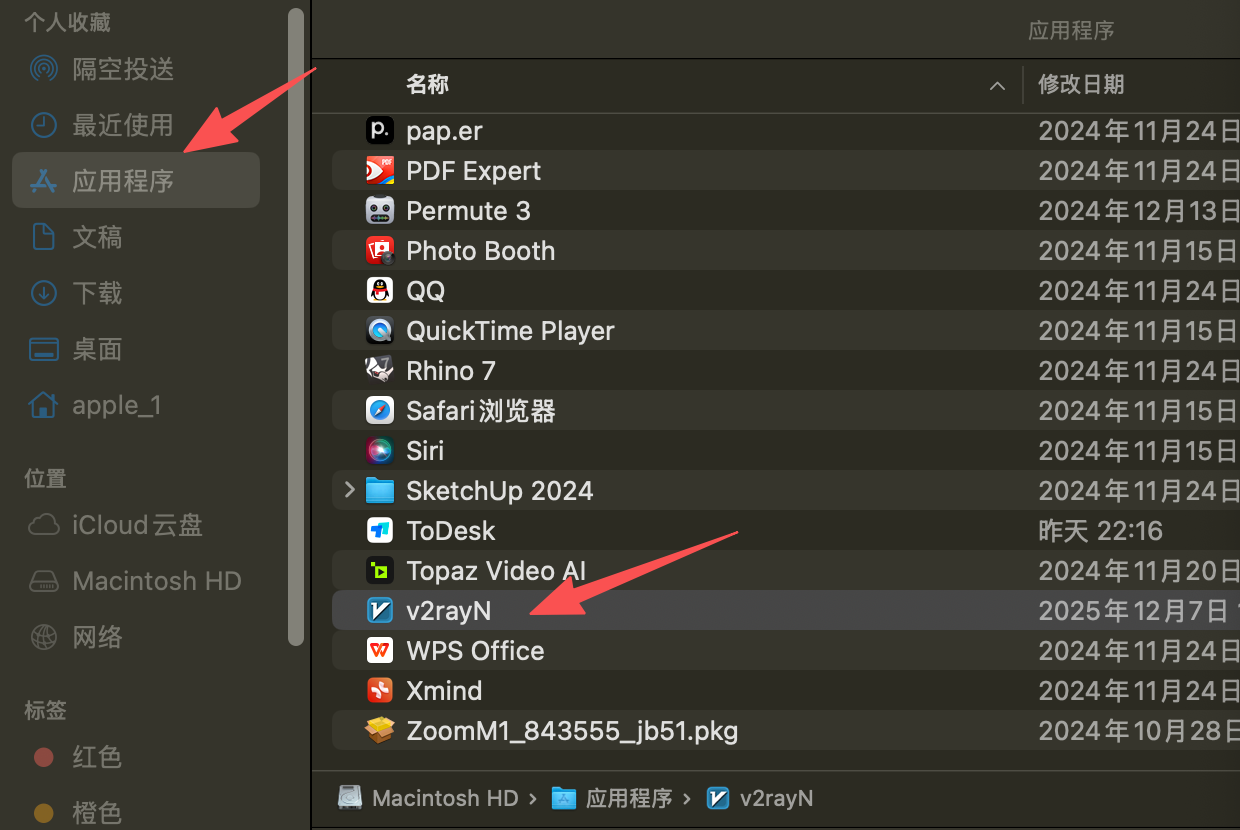Screen dimensions: 1240x830
Task: Select the Xmind file name
Action: point(444,691)
